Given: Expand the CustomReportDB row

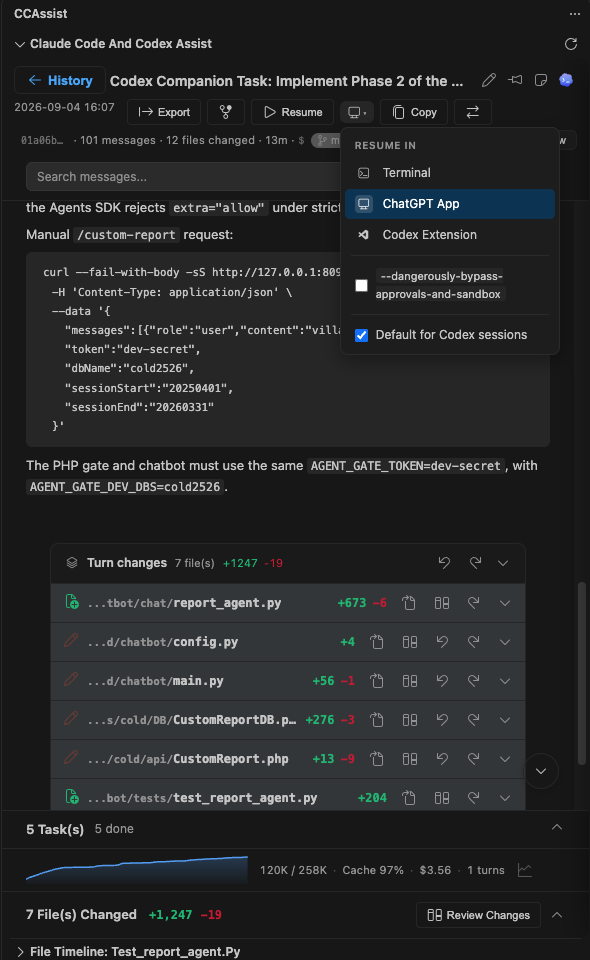Looking at the screenshot, I should coord(505,720).
